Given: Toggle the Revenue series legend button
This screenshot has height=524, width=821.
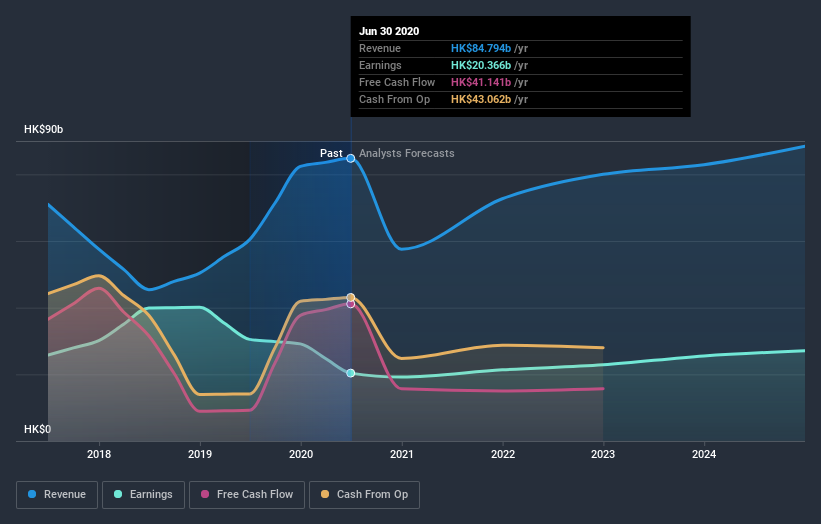Looking at the screenshot, I should pyautogui.click(x=57, y=495).
